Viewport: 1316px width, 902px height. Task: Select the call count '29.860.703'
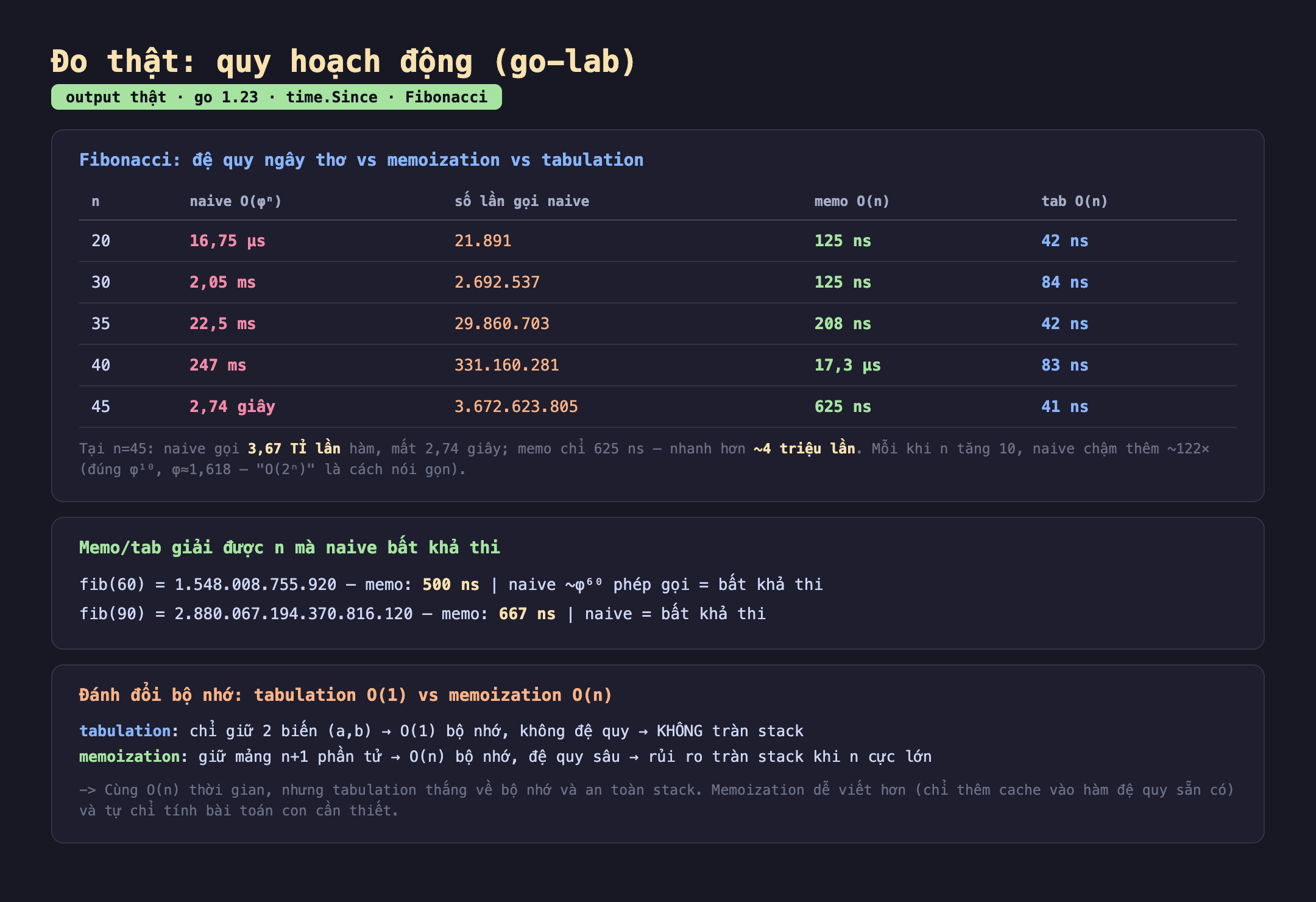click(502, 324)
